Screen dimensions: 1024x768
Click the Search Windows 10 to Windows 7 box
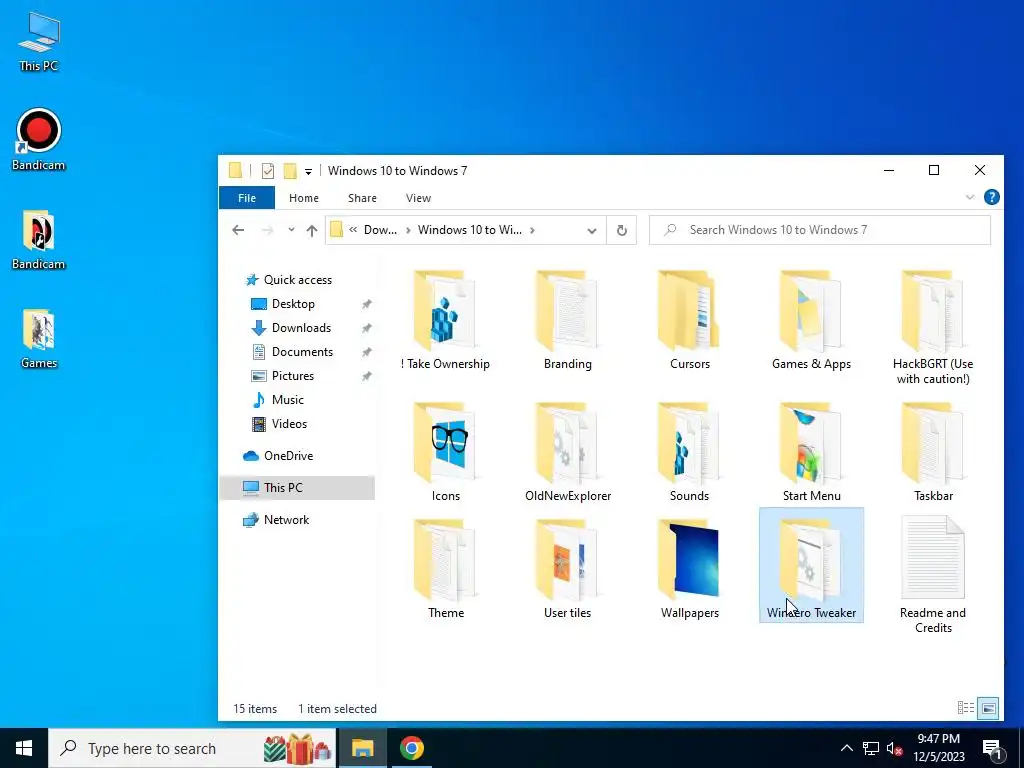[x=820, y=230]
